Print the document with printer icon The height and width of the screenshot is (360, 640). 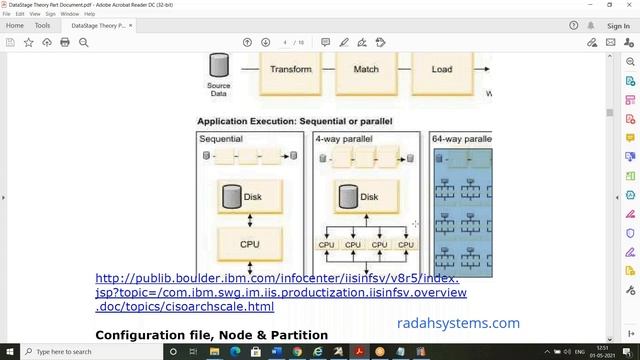65,42
